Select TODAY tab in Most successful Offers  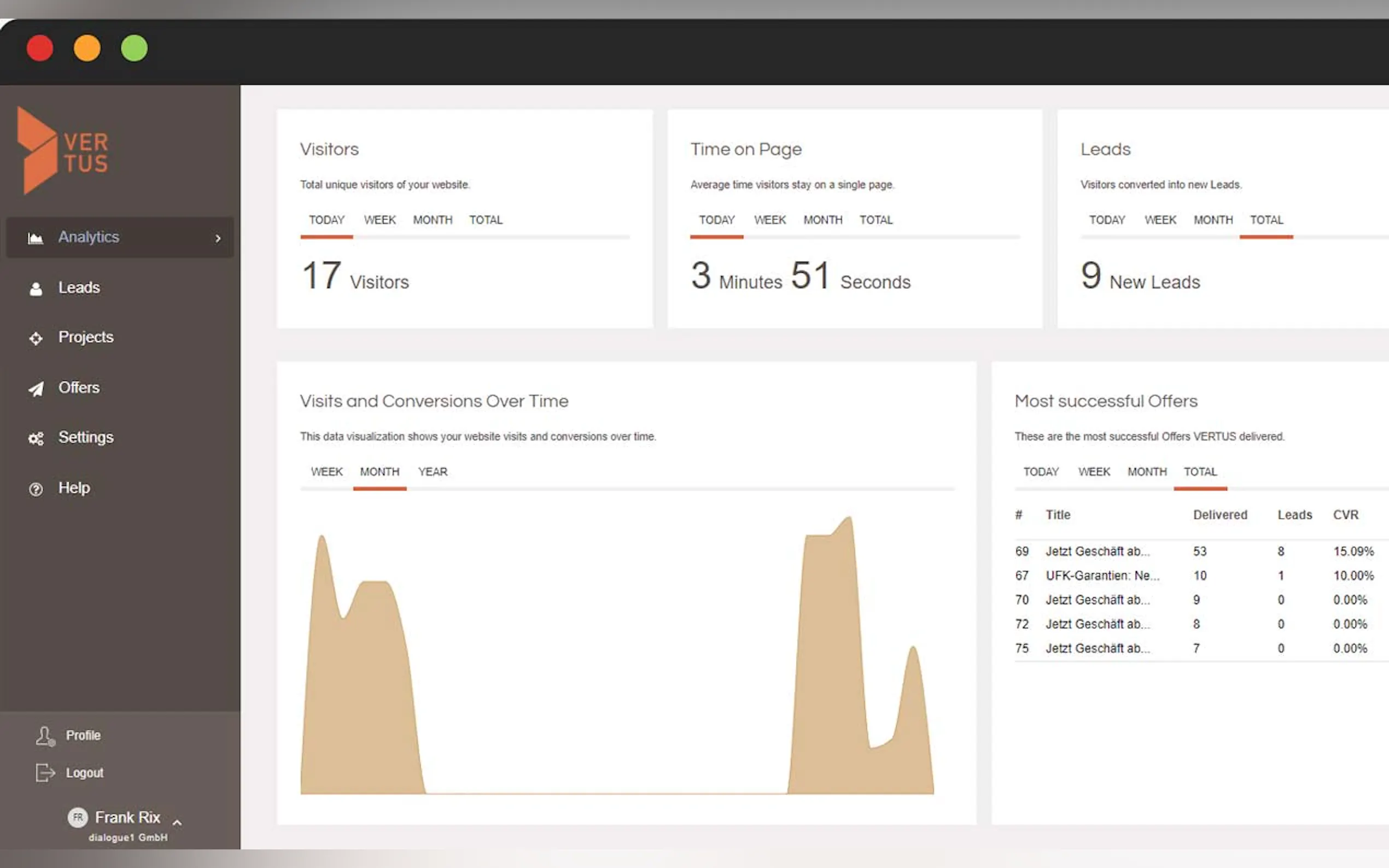pyautogui.click(x=1041, y=471)
